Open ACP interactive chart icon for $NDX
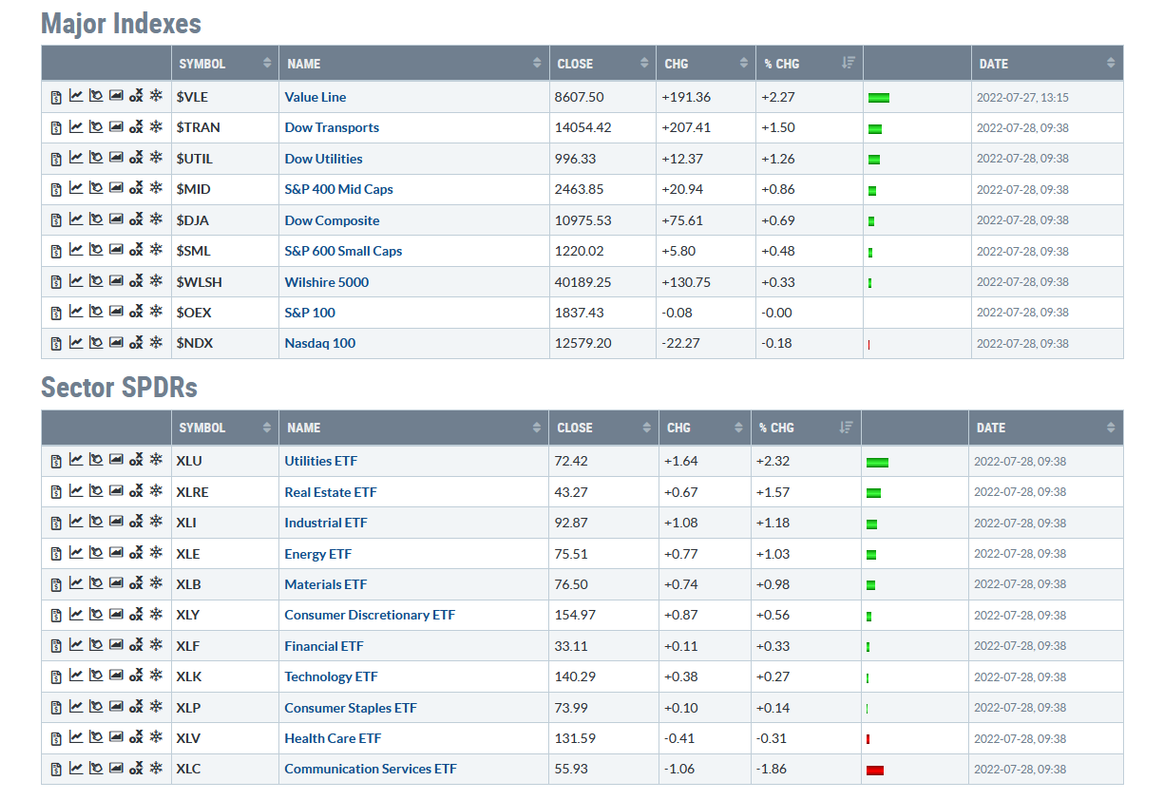The width and height of the screenshot is (1165, 800). tap(96, 342)
